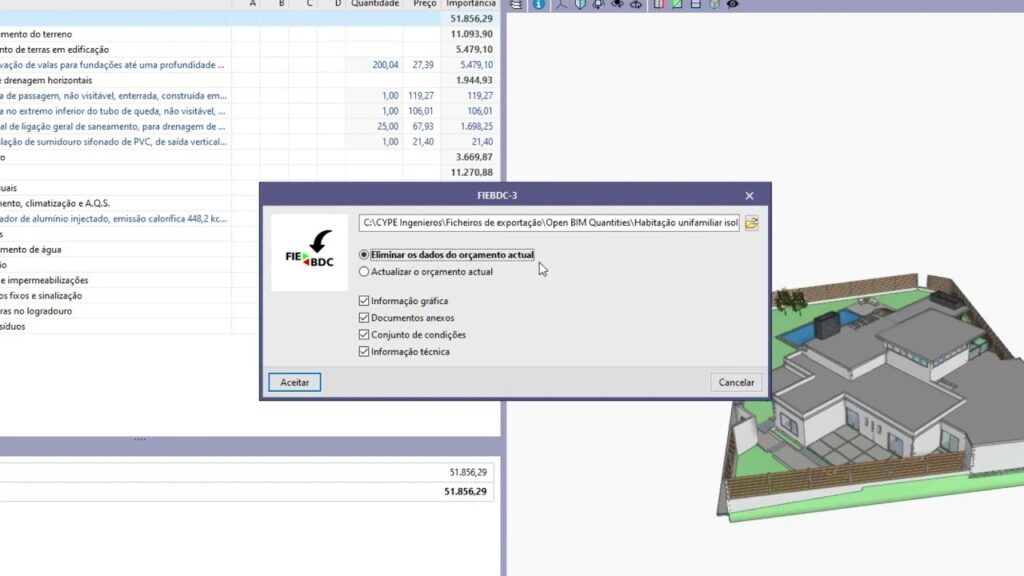
Task: Click the axes orientation icon
Action: pos(561,5)
